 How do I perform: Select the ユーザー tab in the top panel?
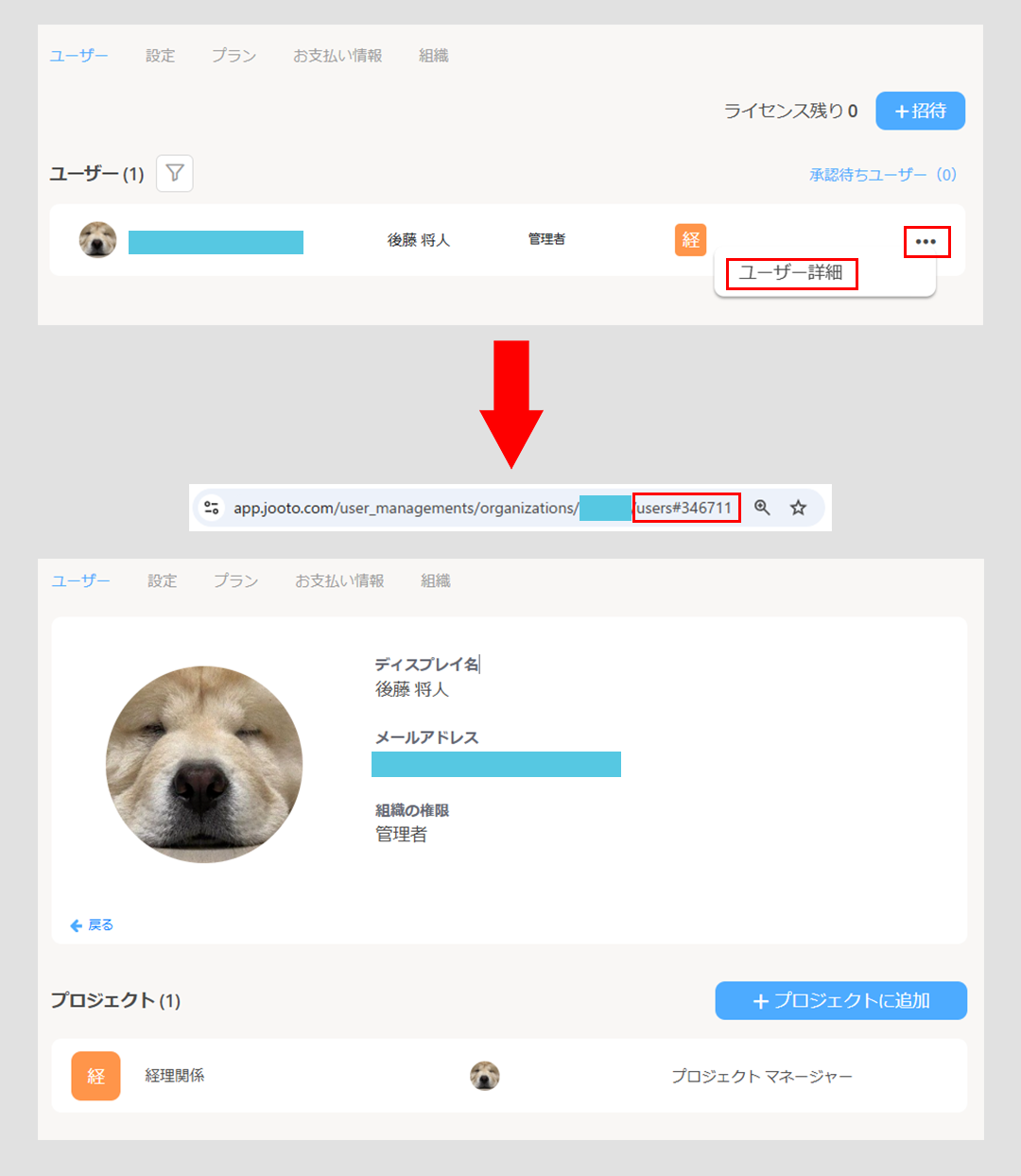pos(79,56)
